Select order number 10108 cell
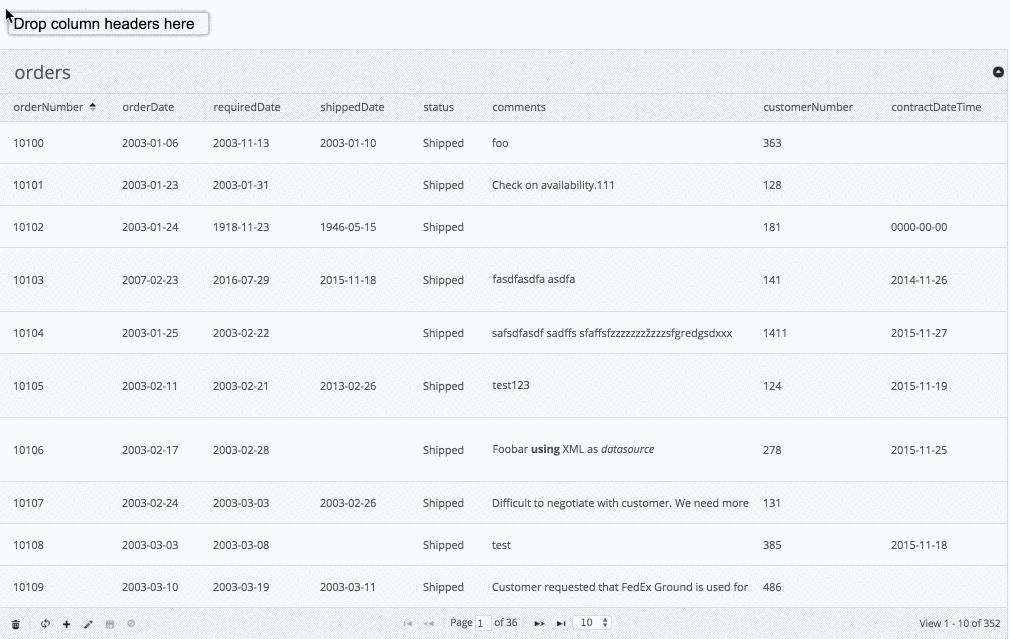Viewport: 1010px width, 639px height. 28,545
